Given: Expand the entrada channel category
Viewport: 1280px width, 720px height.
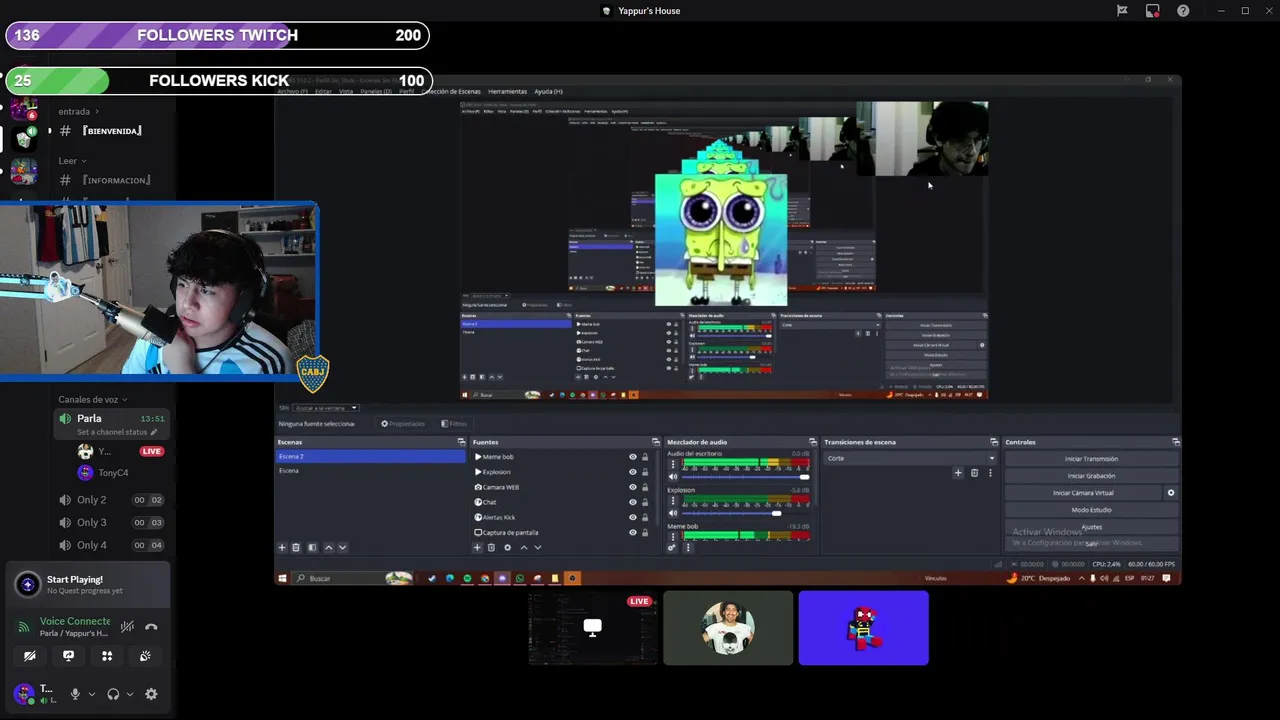Looking at the screenshot, I should click(78, 111).
